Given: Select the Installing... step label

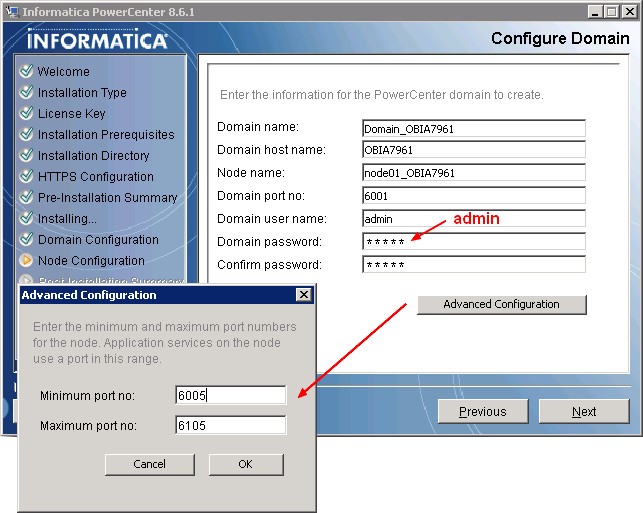Looking at the screenshot, I should (67, 219).
